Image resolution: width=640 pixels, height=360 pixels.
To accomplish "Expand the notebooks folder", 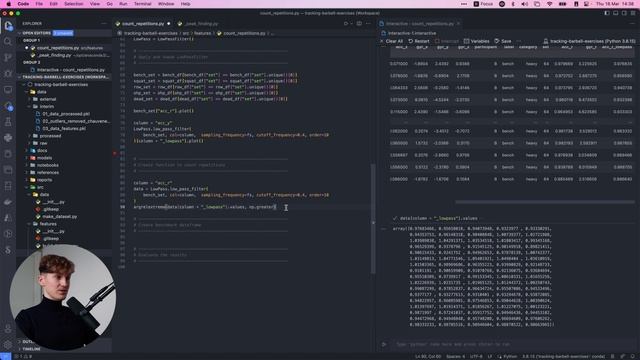I will (47, 165).
